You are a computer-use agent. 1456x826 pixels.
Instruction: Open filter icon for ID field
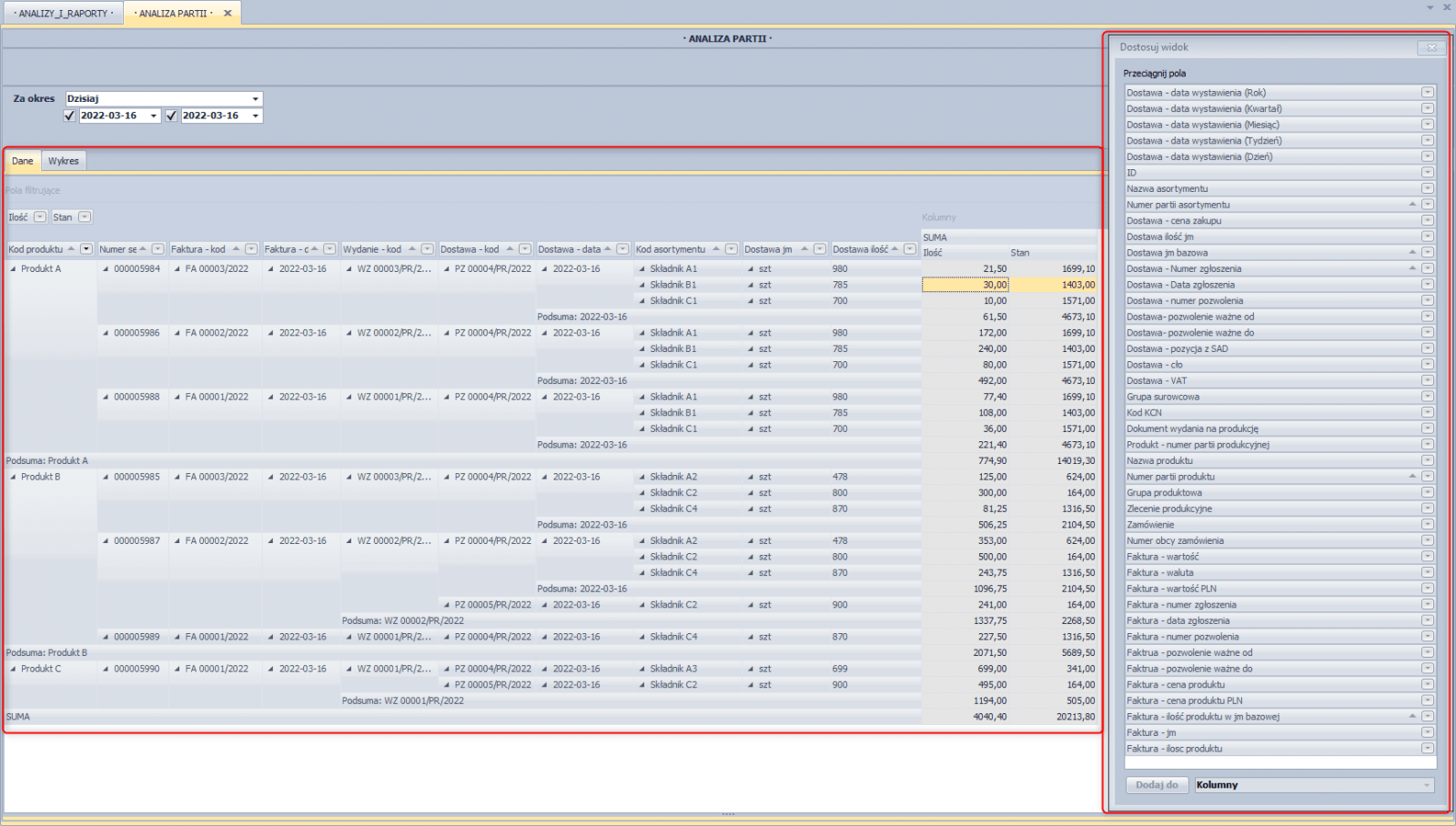click(x=1427, y=173)
